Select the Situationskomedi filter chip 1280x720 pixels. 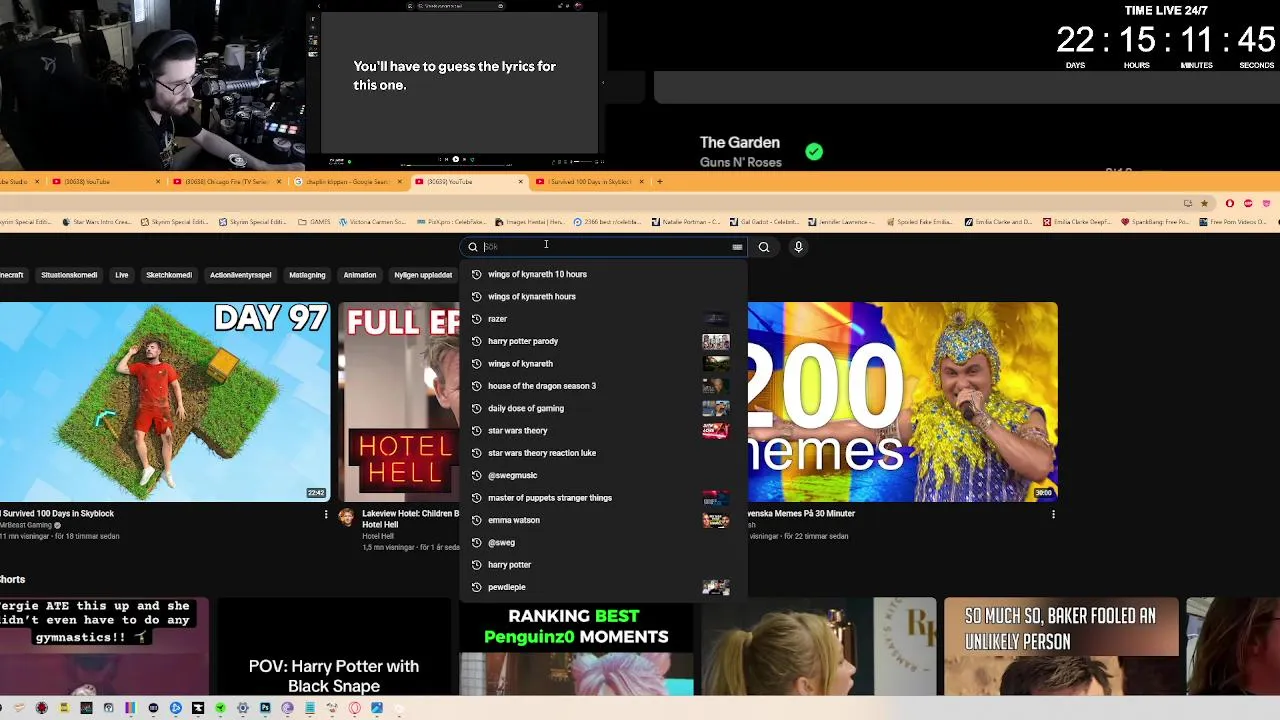(69, 275)
